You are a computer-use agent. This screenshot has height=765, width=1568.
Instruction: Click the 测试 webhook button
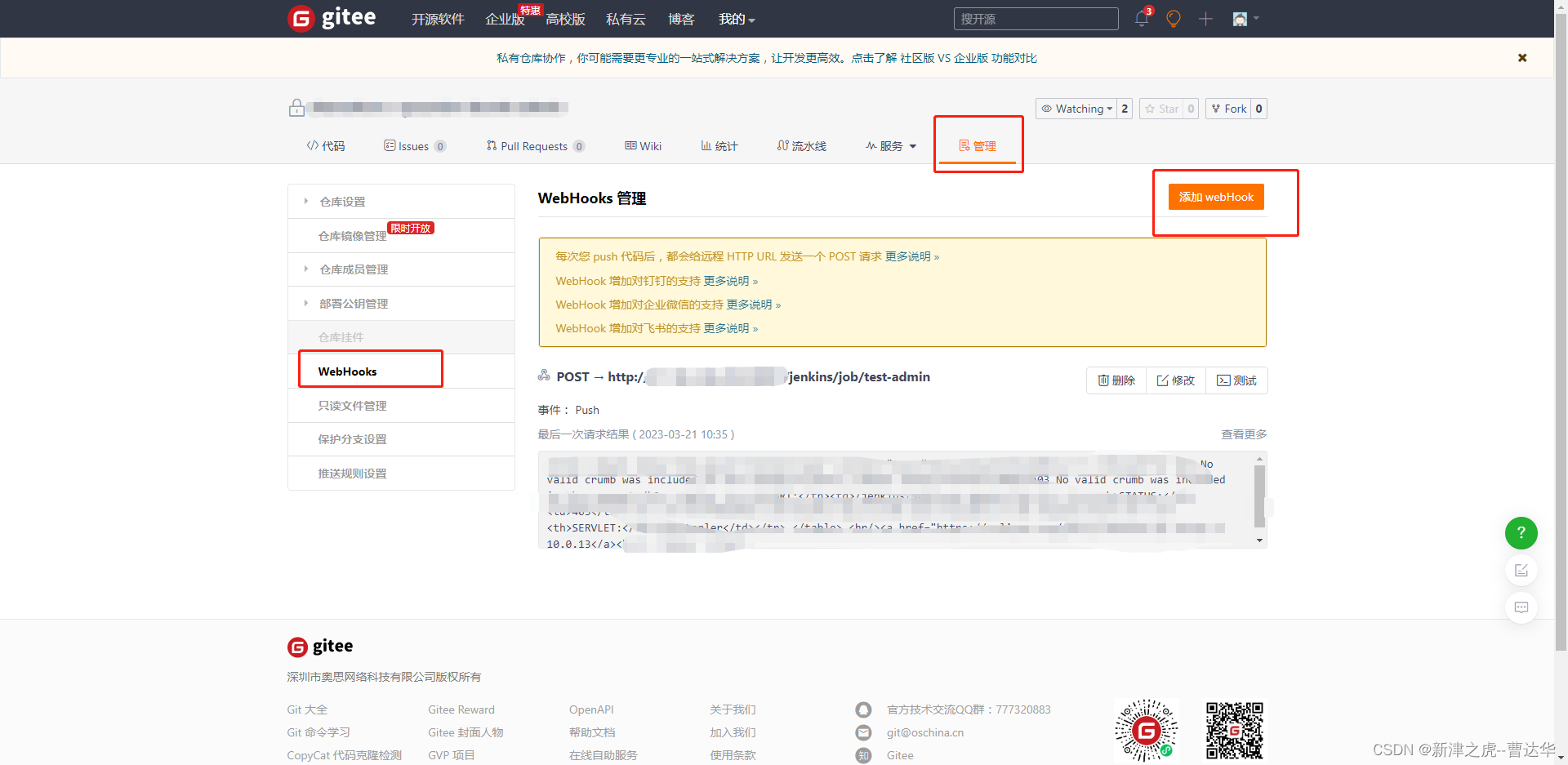(1236, 380)
